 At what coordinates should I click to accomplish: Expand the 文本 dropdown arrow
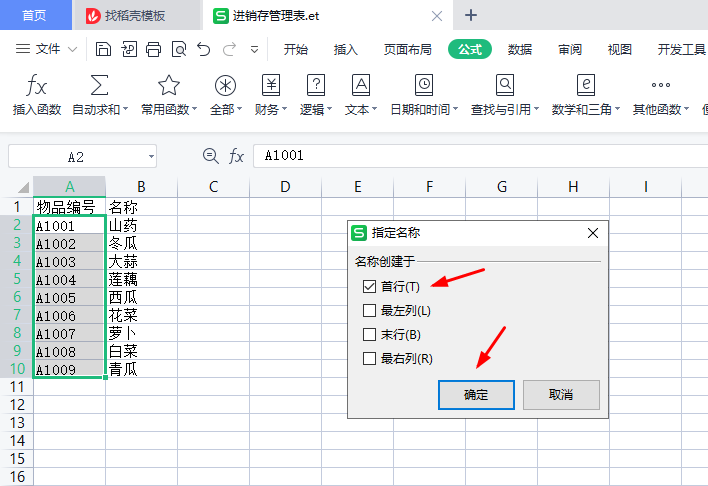pyautogui.click(x=375, y=109)
